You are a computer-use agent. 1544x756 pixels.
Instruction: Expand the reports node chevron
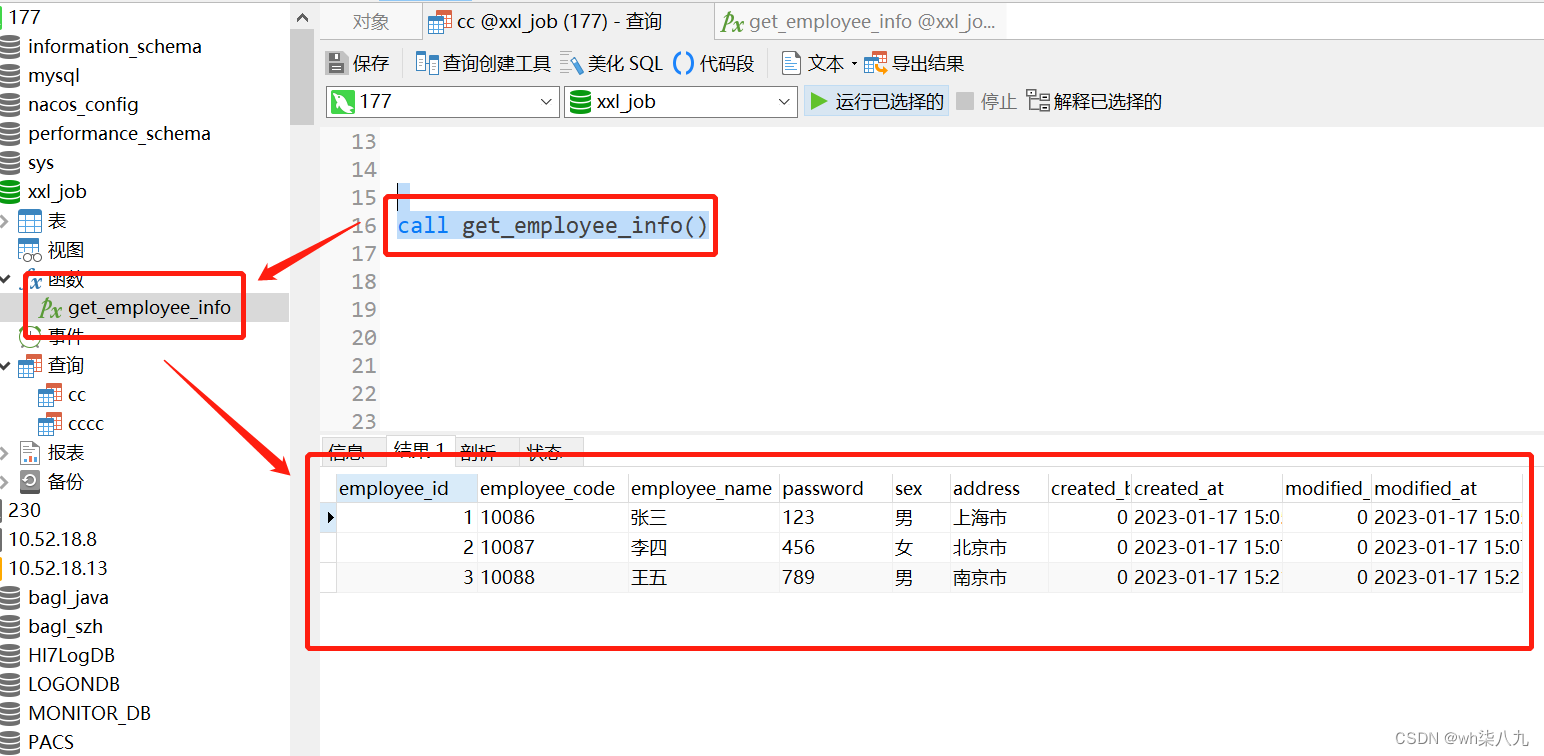click(x=5, y=453)
